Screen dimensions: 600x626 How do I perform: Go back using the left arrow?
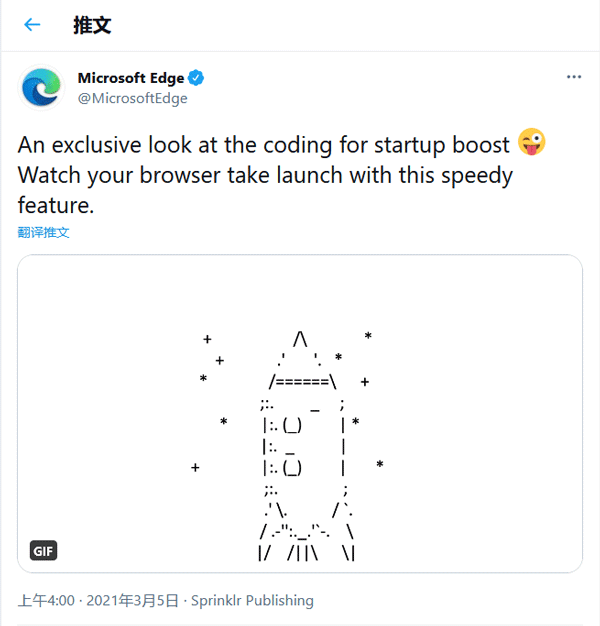click(x=32, y=25)
